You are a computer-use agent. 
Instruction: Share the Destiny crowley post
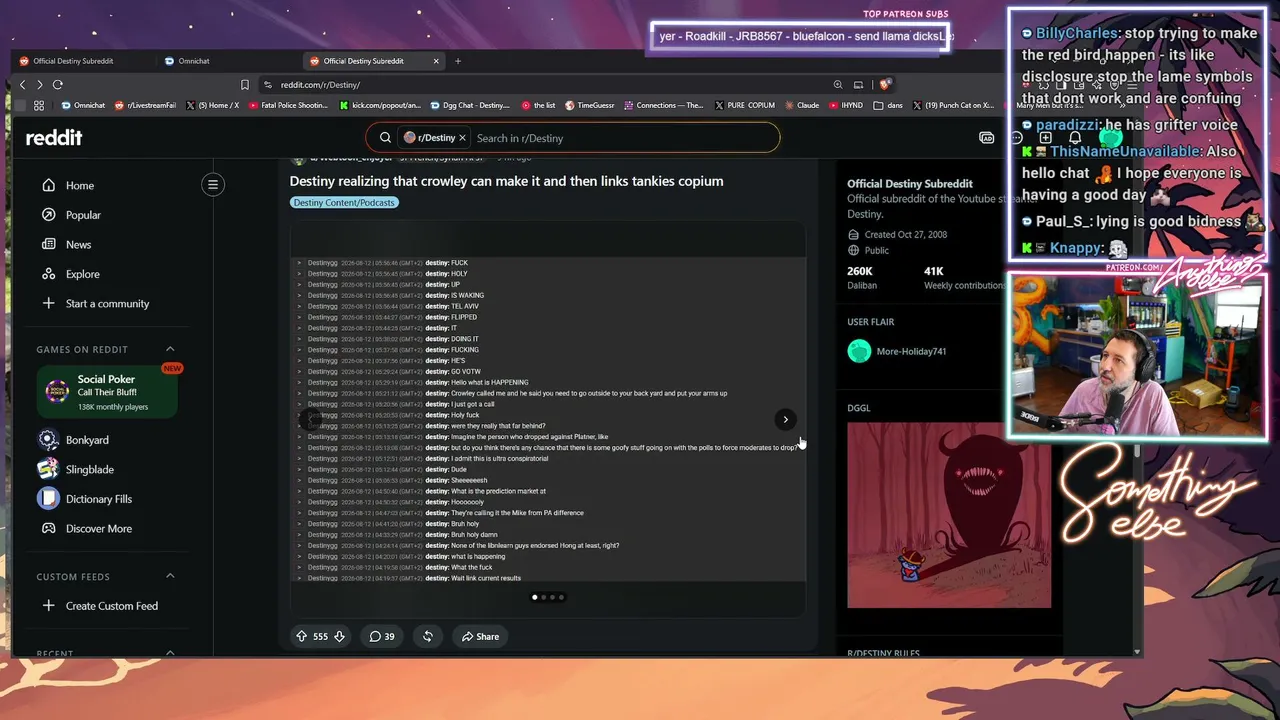481,636
